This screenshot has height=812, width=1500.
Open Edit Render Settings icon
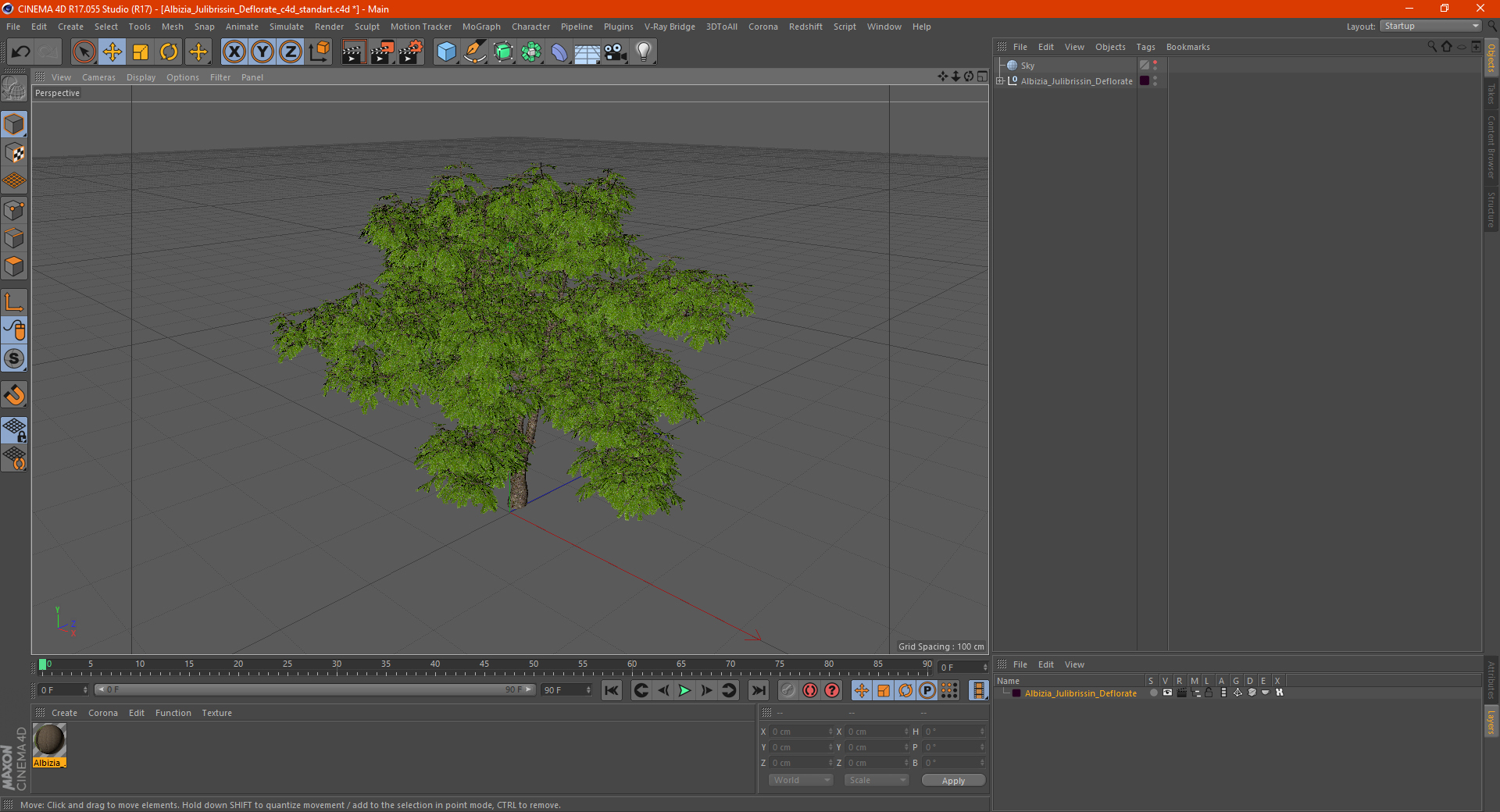pyautogui.click(x=411, y=52)
